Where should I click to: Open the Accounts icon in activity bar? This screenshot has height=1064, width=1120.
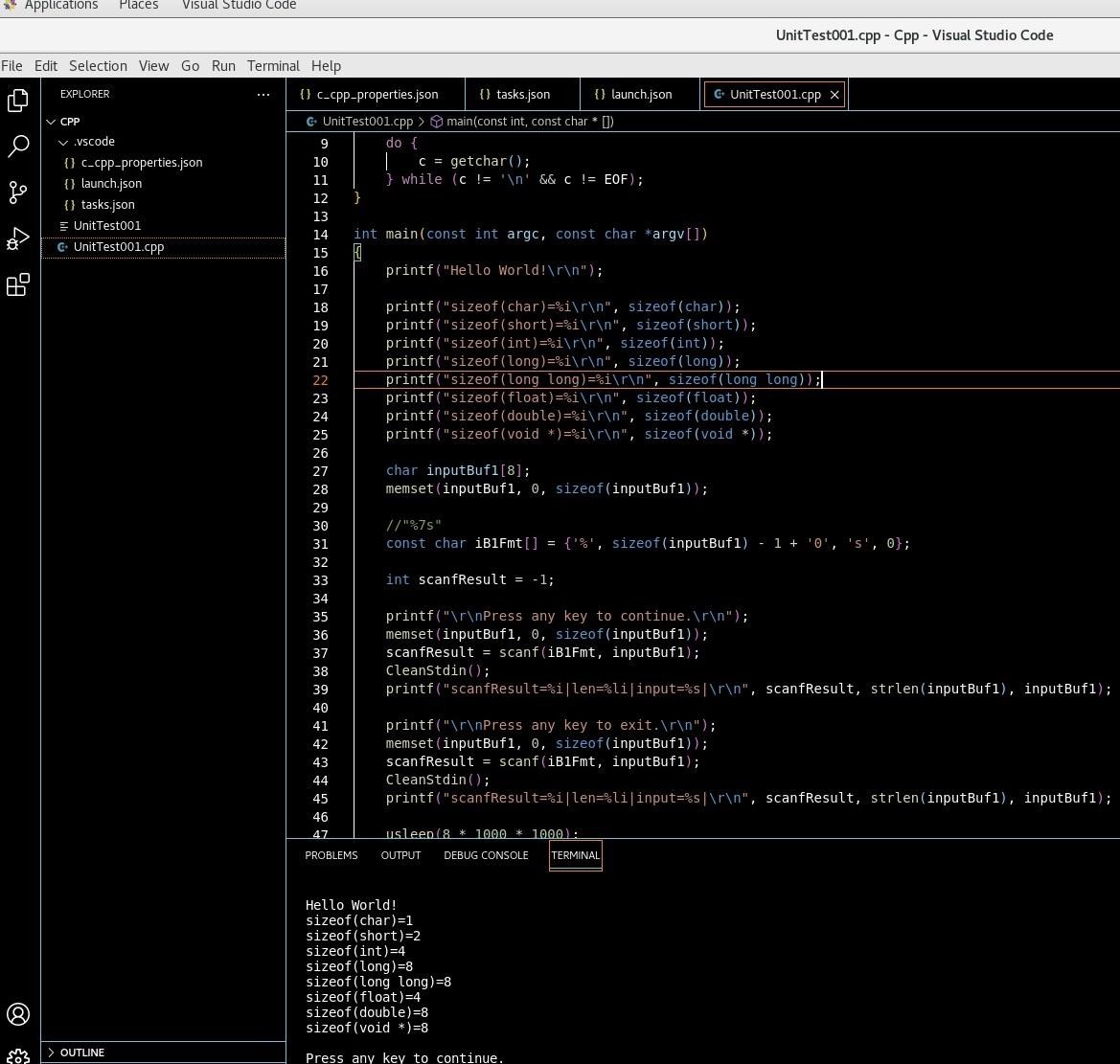coord(18,1014)
